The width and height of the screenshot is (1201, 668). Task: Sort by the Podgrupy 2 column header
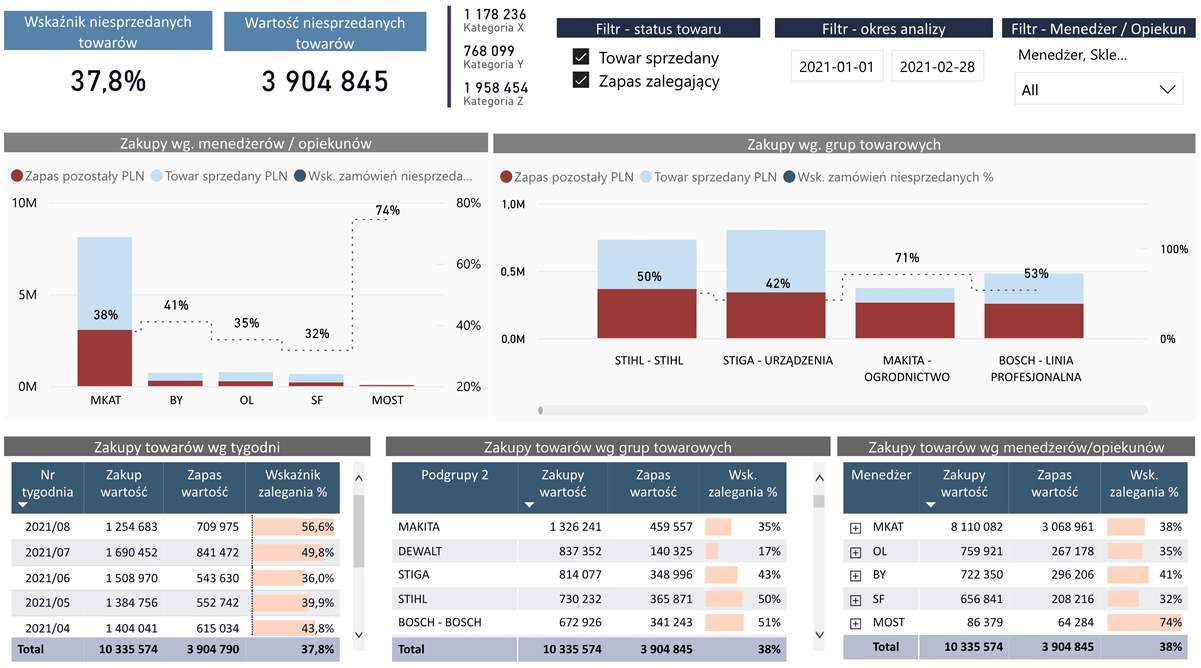(x=454, y=476)
